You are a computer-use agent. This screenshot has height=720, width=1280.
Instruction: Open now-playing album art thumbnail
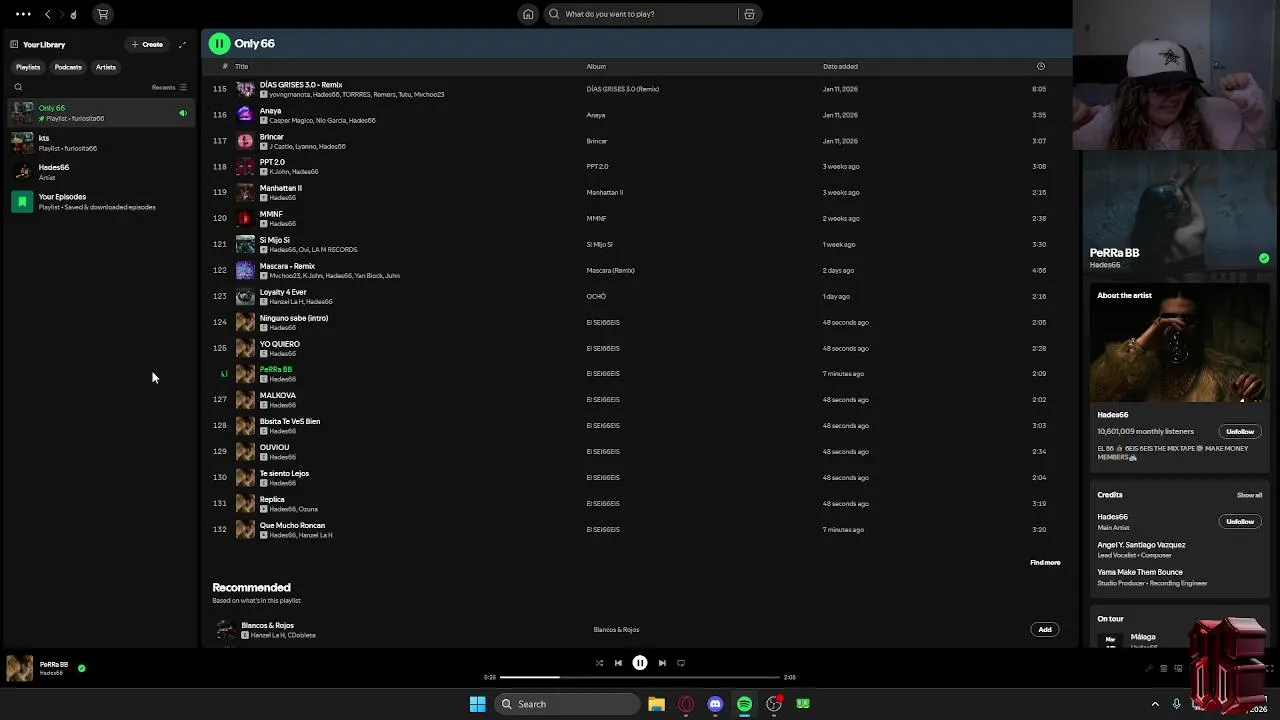coord(20,668)
